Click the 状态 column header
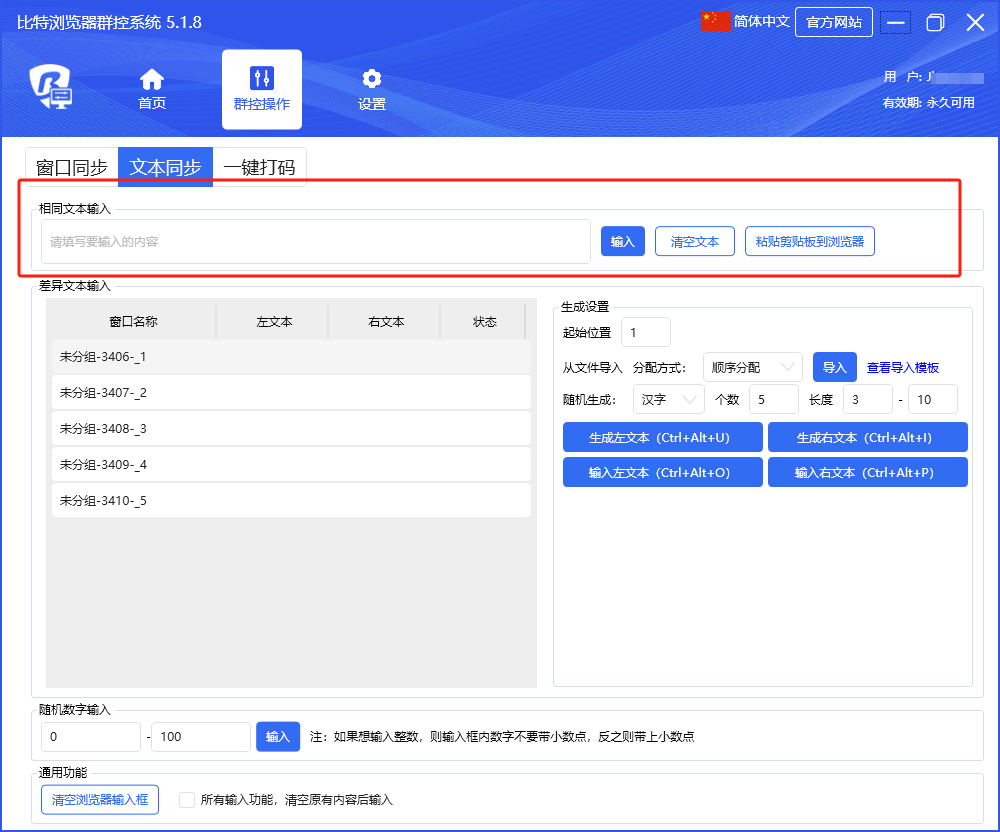The width and height of the screenshot is (1000, 832). [484, 322]
